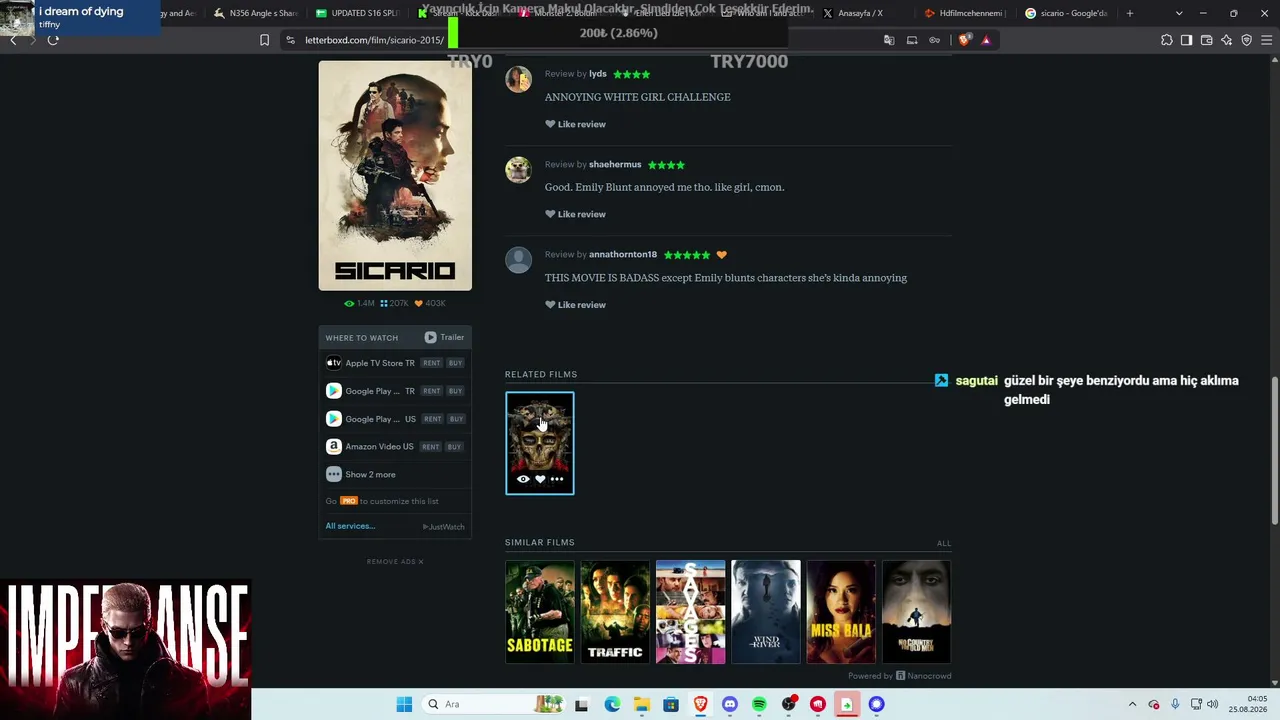Image resolution: width=1280 pixels, height=720 pixels.
Task: Like the review by lyds
Action: click(575, 124)
